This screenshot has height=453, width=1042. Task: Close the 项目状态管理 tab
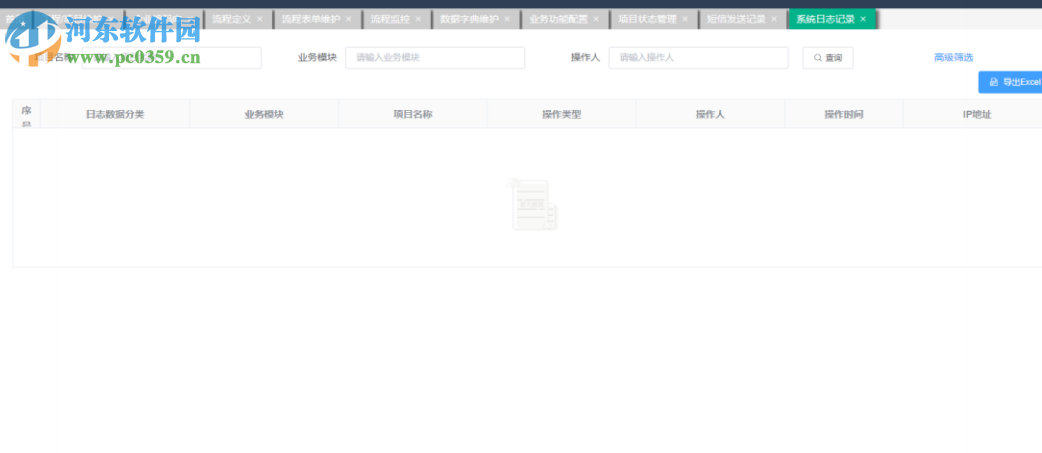(x=685, y=19)
